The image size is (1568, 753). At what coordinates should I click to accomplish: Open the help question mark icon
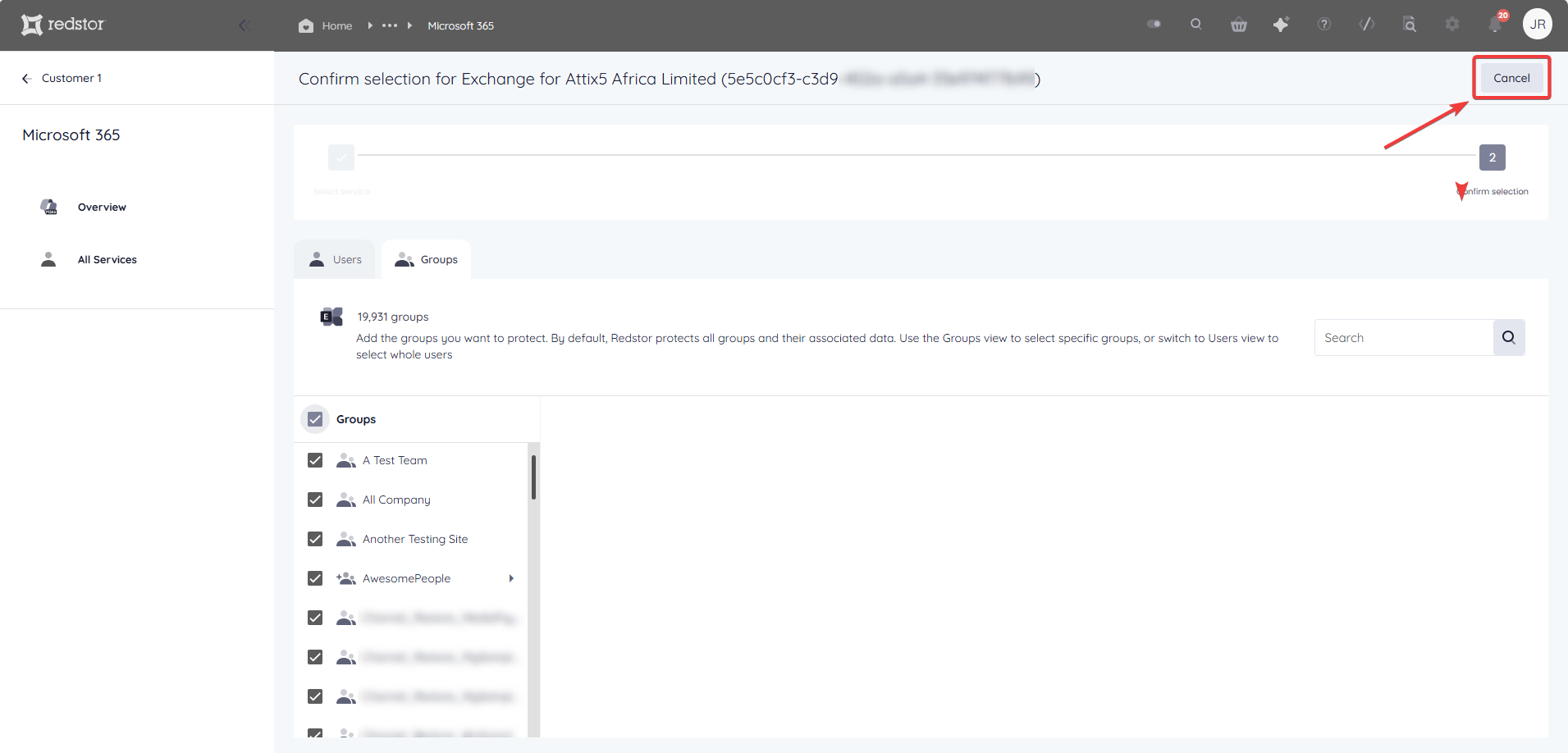(x=1324, y=24)
